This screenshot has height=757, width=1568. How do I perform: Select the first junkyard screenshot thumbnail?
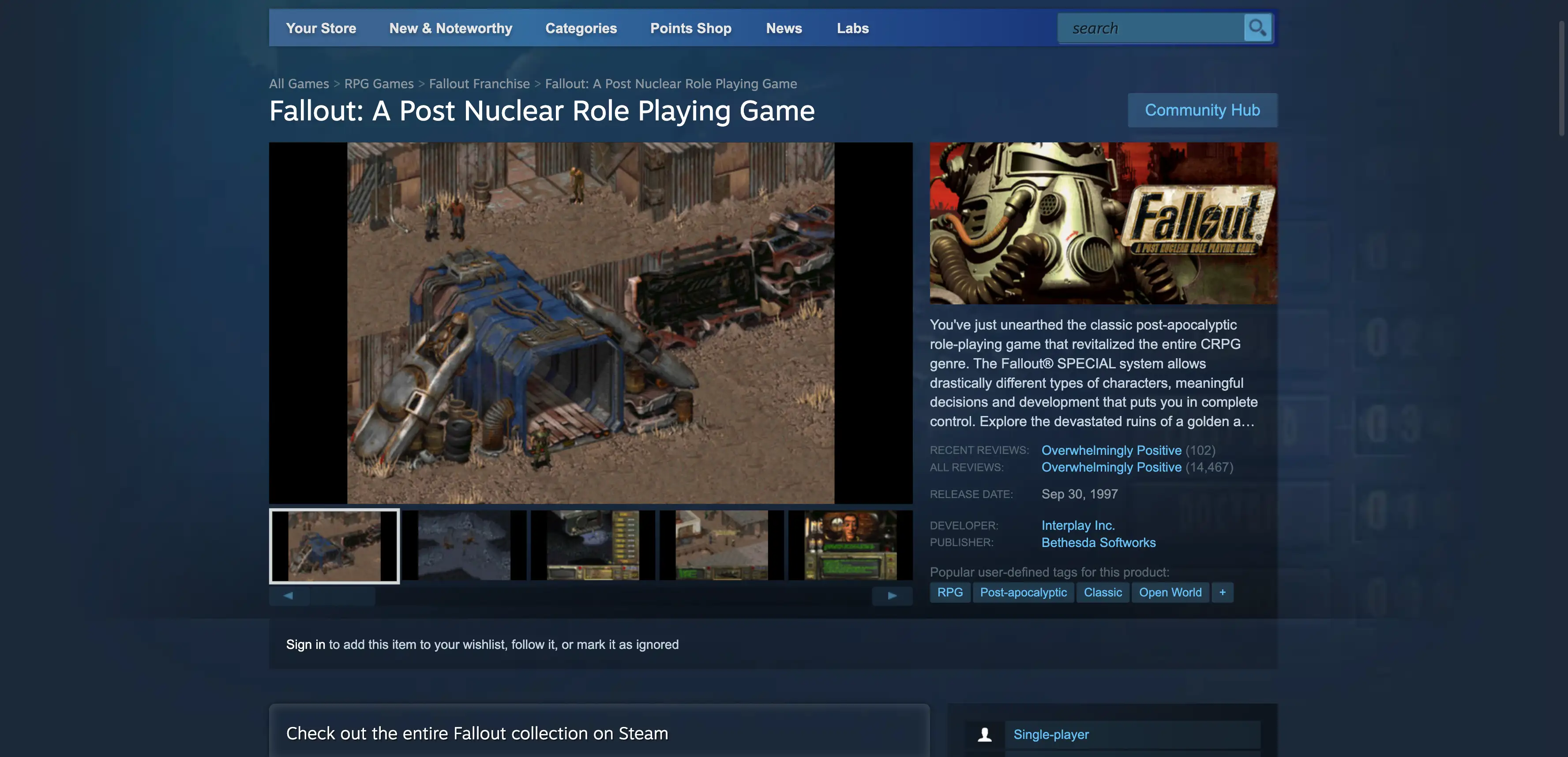point(334,546)
